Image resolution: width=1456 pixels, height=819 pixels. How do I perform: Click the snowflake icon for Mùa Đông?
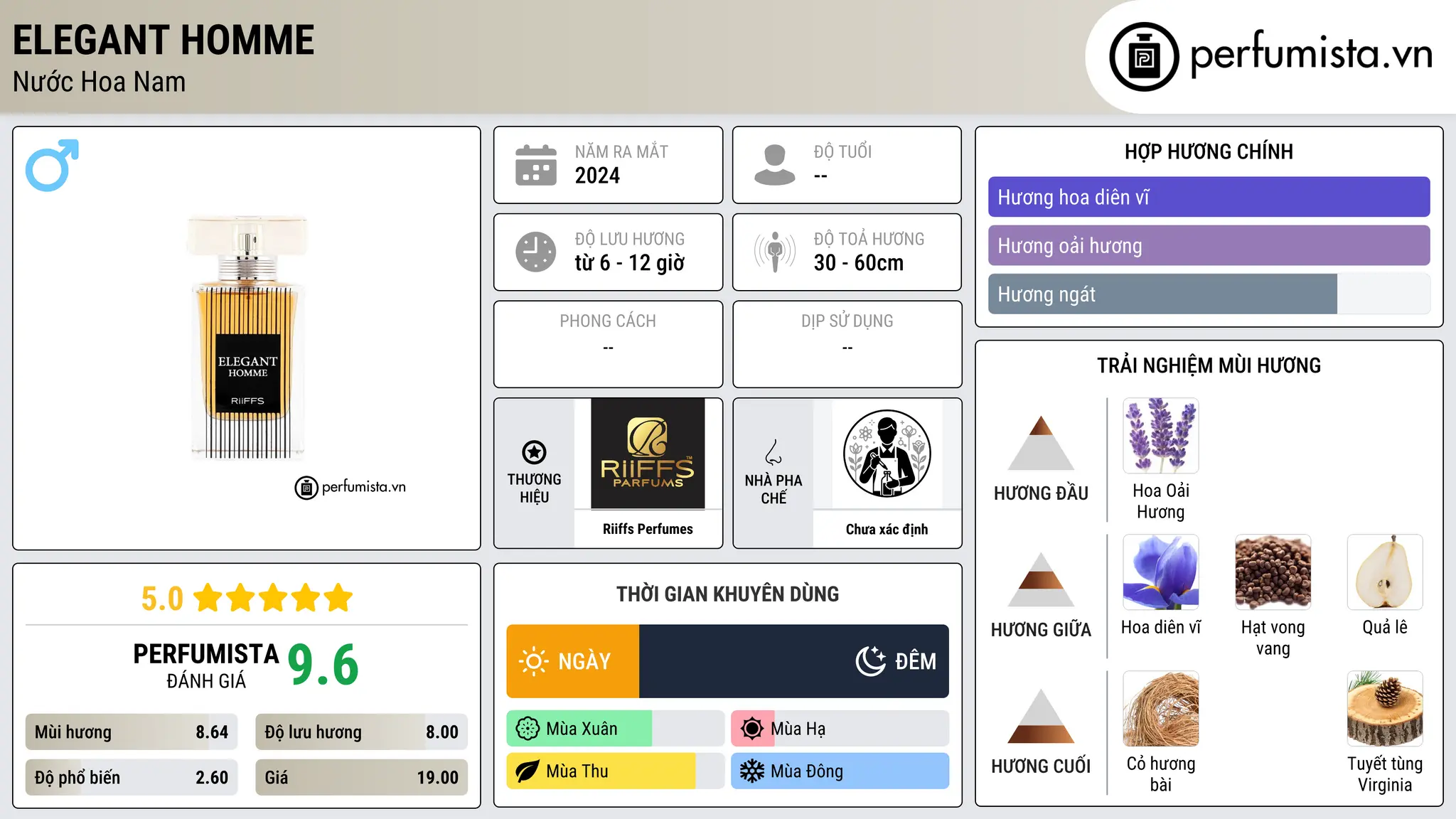click(752, 771)
